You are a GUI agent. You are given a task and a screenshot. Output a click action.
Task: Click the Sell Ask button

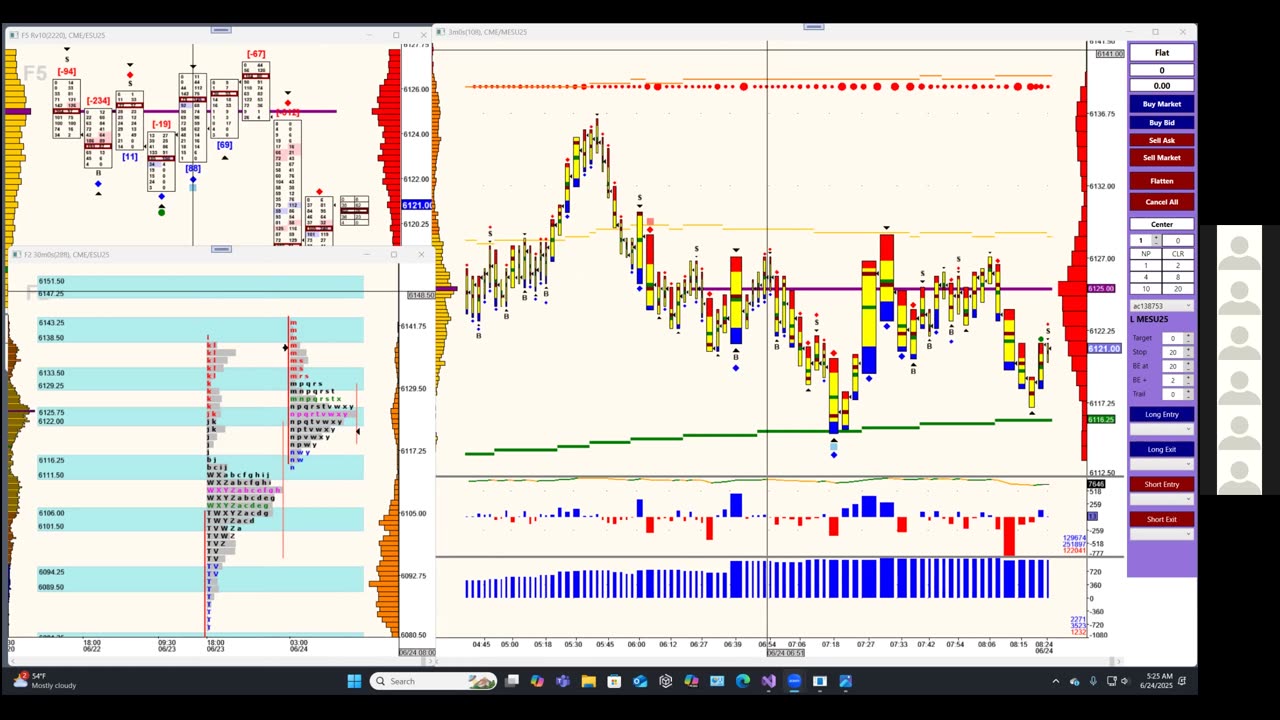(x=1162, y=141)
